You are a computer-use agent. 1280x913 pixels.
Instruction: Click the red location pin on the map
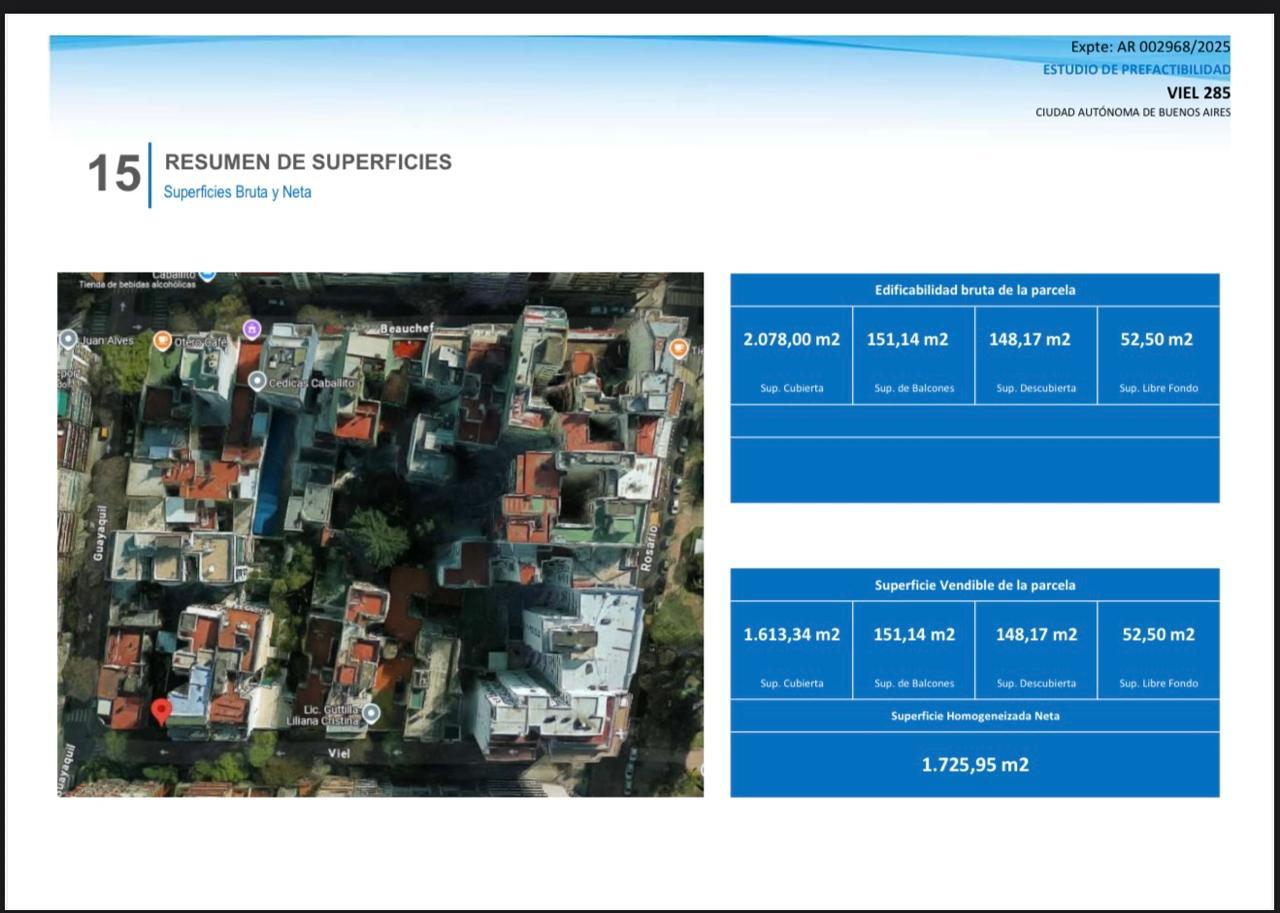click(x=161, y=712)
